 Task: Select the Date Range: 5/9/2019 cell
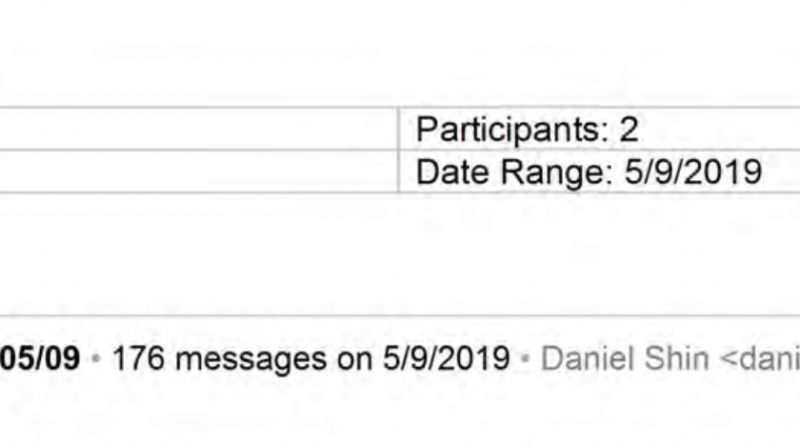coord(599,172)
